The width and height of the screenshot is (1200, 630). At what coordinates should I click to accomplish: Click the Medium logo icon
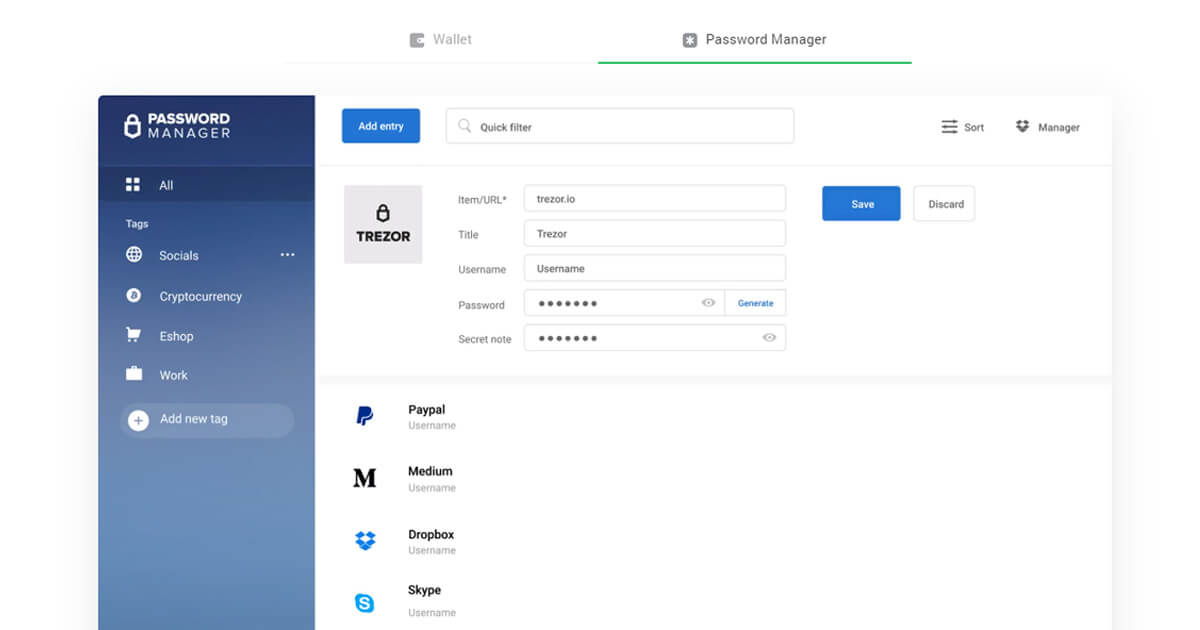click(x=365, y=479)
